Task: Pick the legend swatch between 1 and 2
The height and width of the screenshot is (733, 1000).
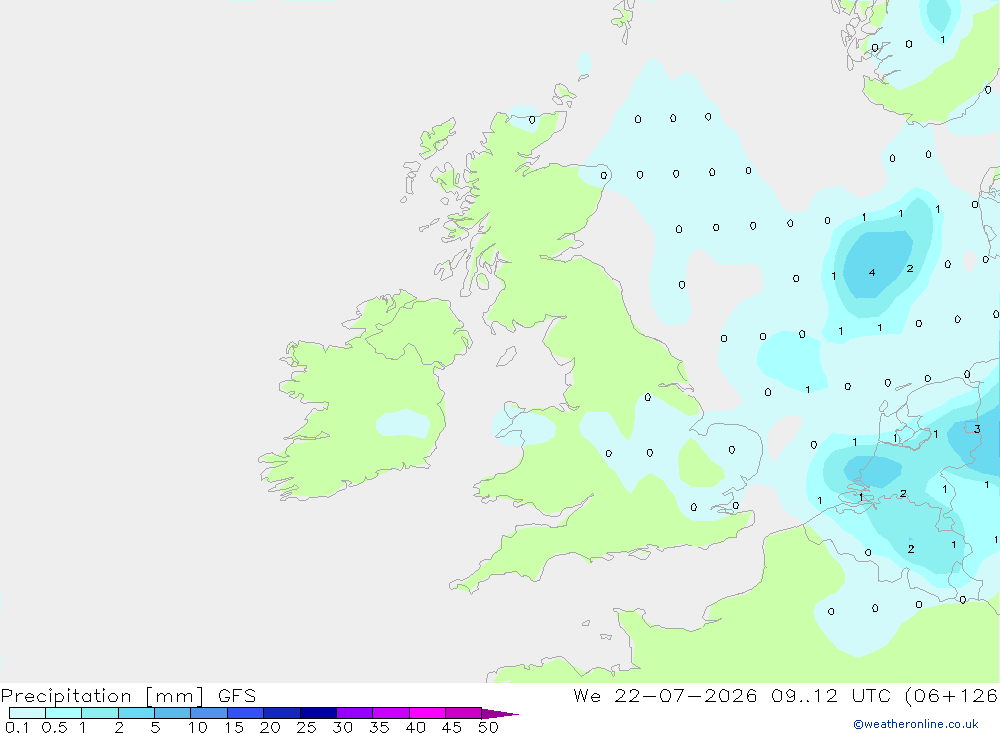Action: click(100, 713)
